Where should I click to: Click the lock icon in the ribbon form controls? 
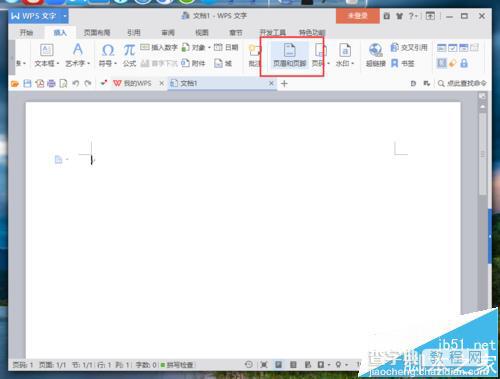pyautogui.click(x=464, y=63)
